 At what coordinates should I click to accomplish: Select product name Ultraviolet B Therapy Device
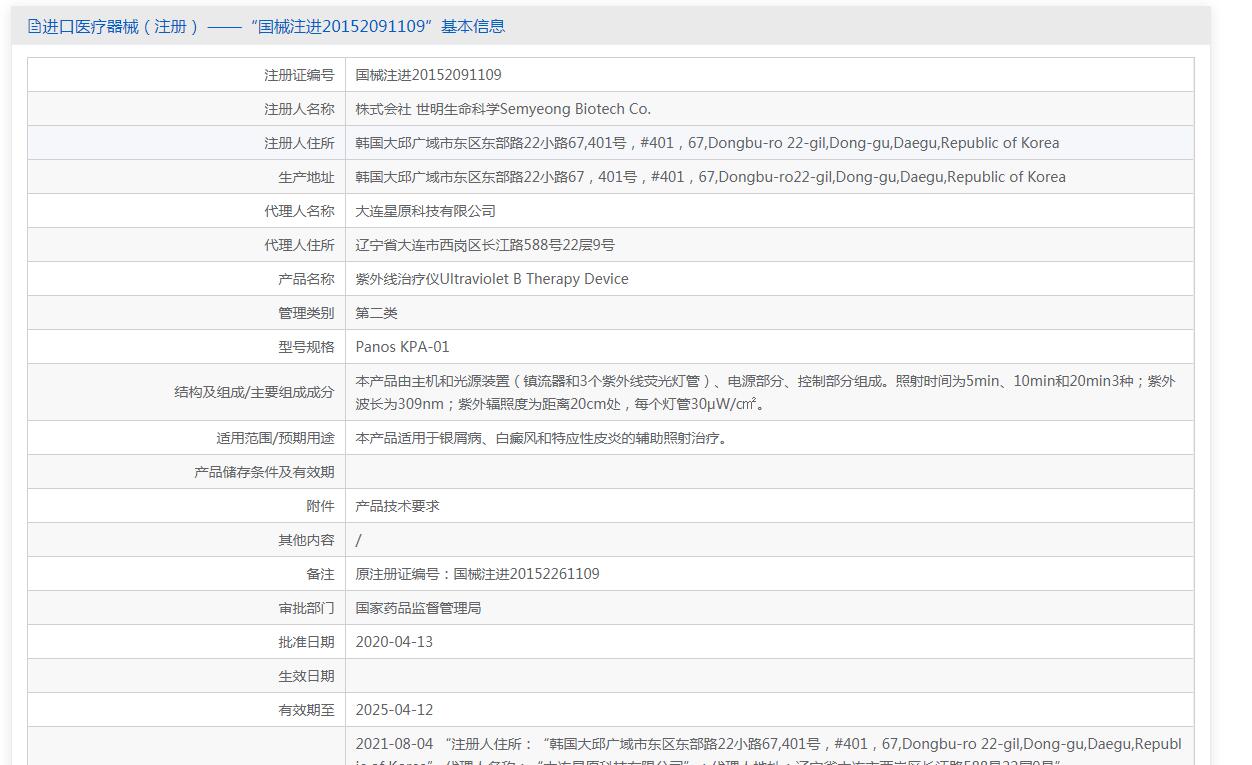(492, 279)
